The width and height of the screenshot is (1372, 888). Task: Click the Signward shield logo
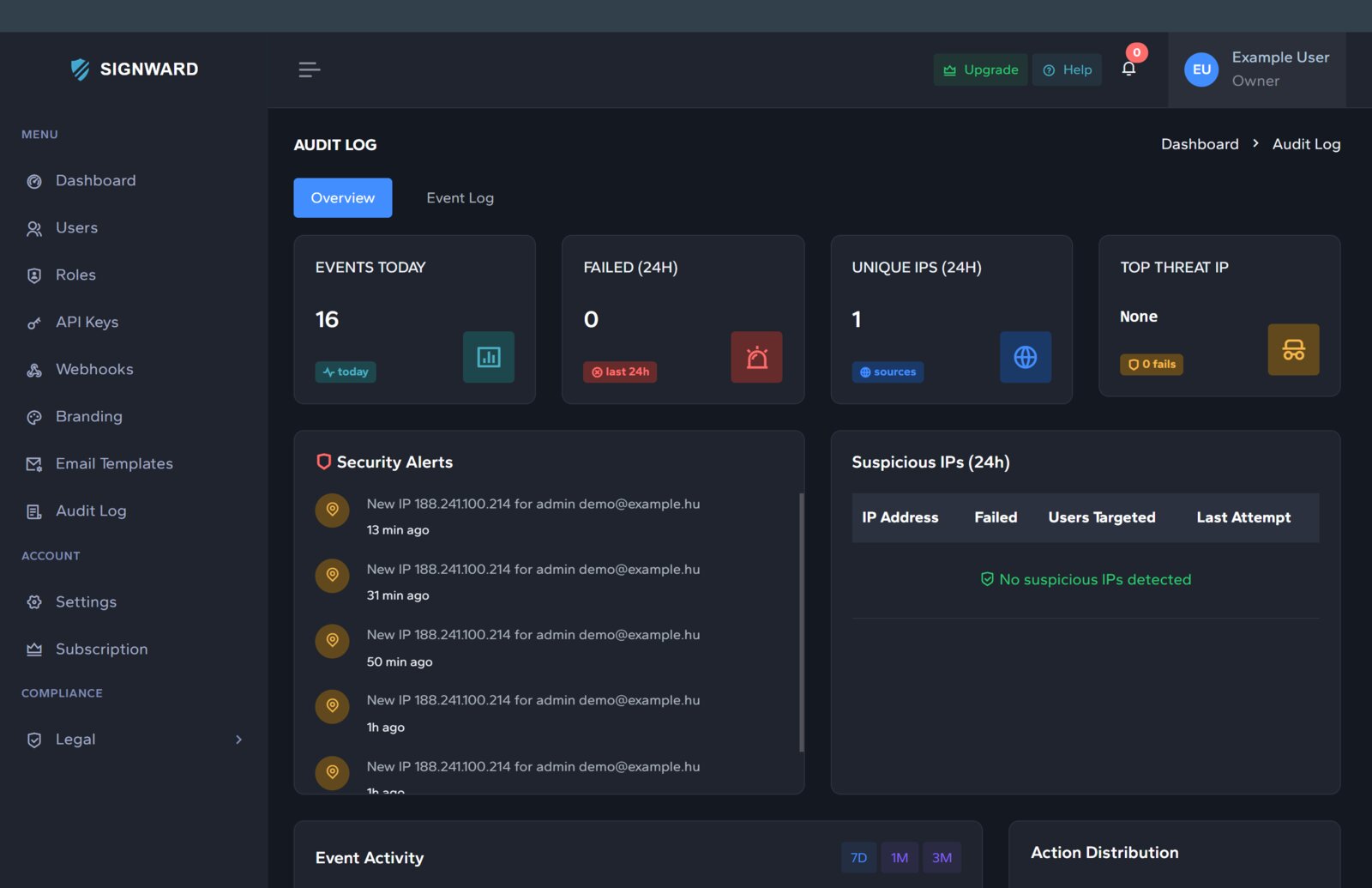pyautogui.click(x=80, y=69)
